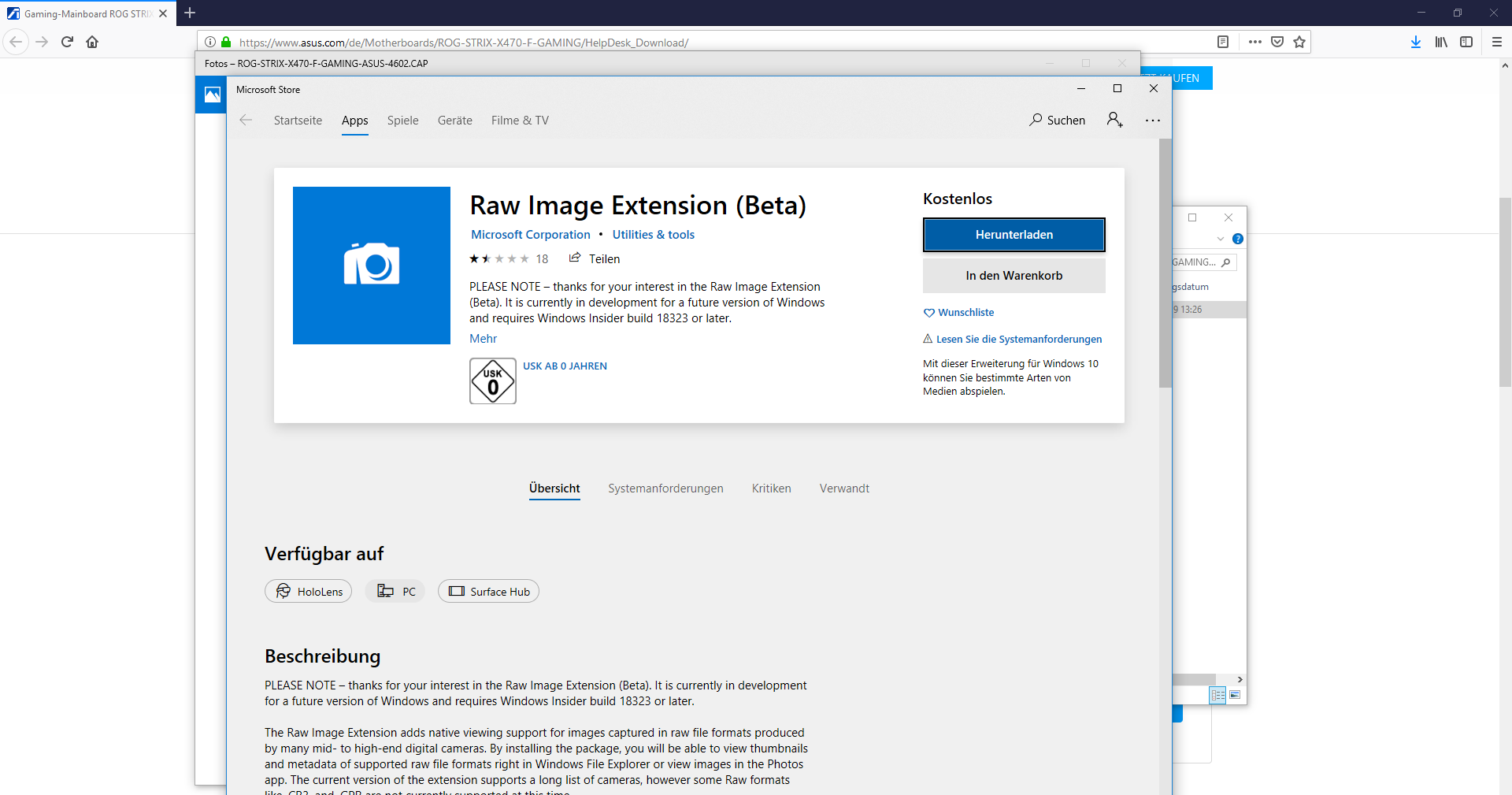The width and height of the screenshot is (1512, 795).
Task: Open the Utilities & tools category link
Action: tap(654, 235)
